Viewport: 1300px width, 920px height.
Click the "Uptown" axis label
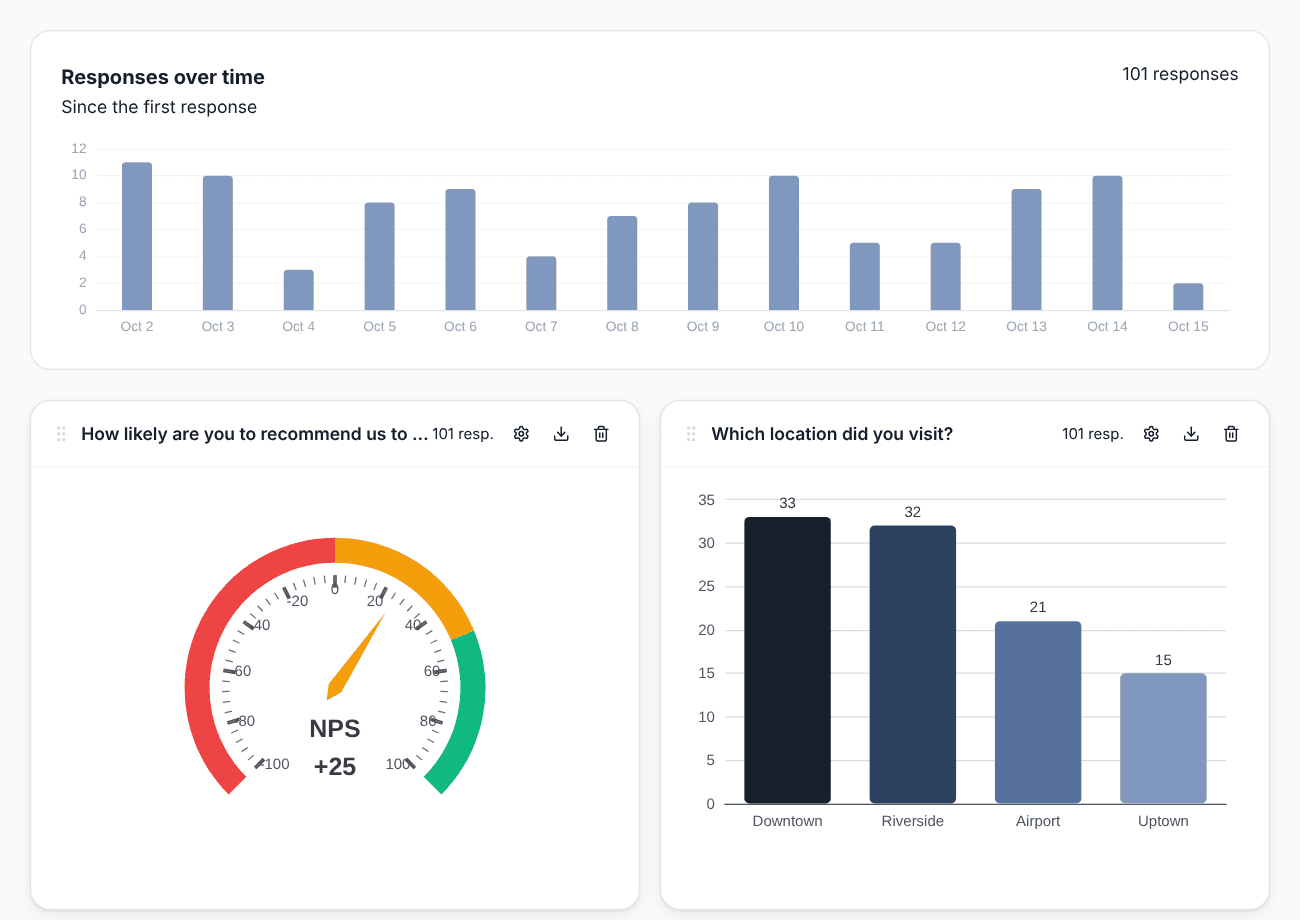tap(1163, 821)
